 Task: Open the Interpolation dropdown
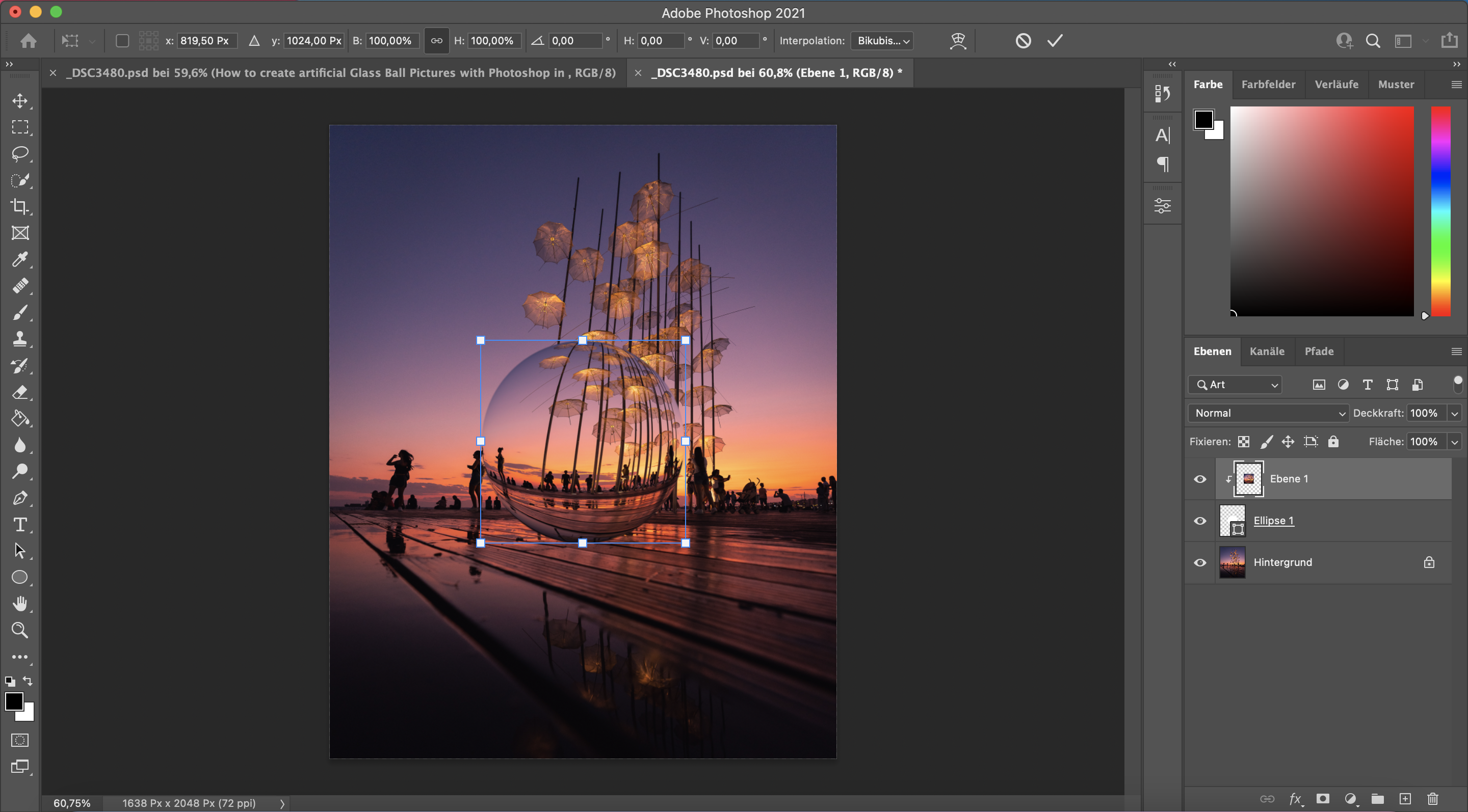pos(882,40)
